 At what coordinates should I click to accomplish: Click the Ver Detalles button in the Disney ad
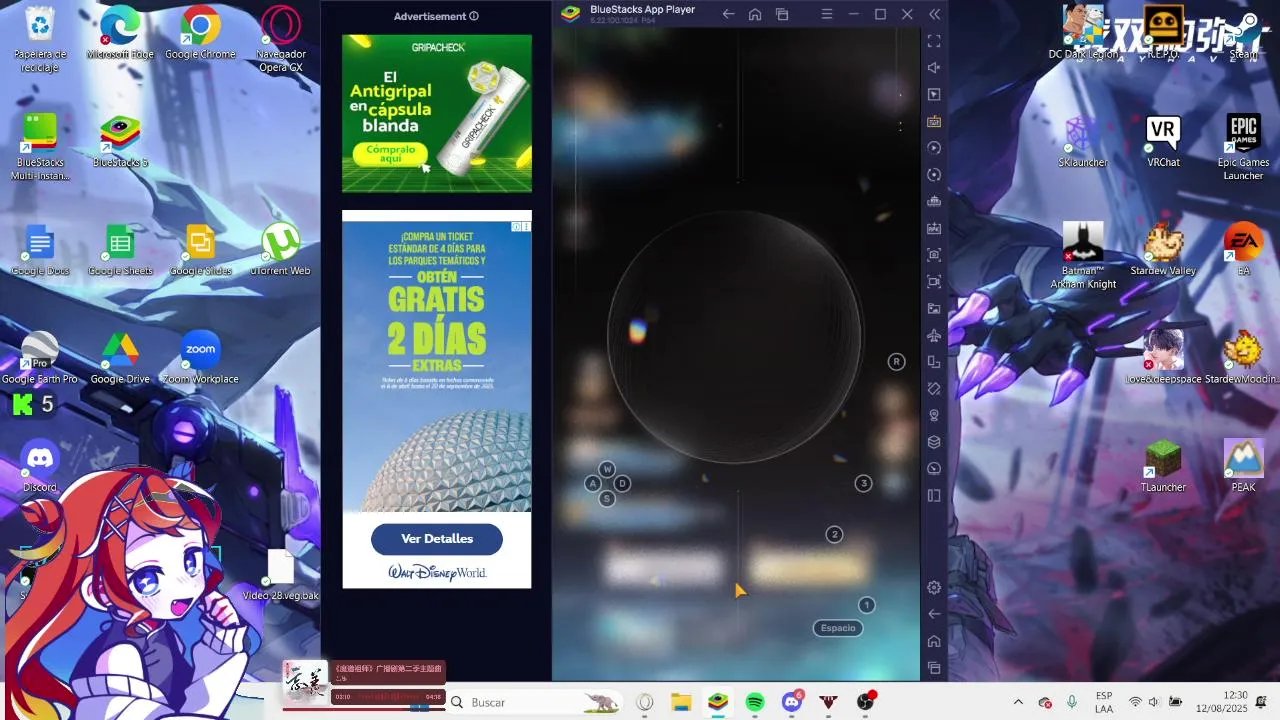(437, 539)
